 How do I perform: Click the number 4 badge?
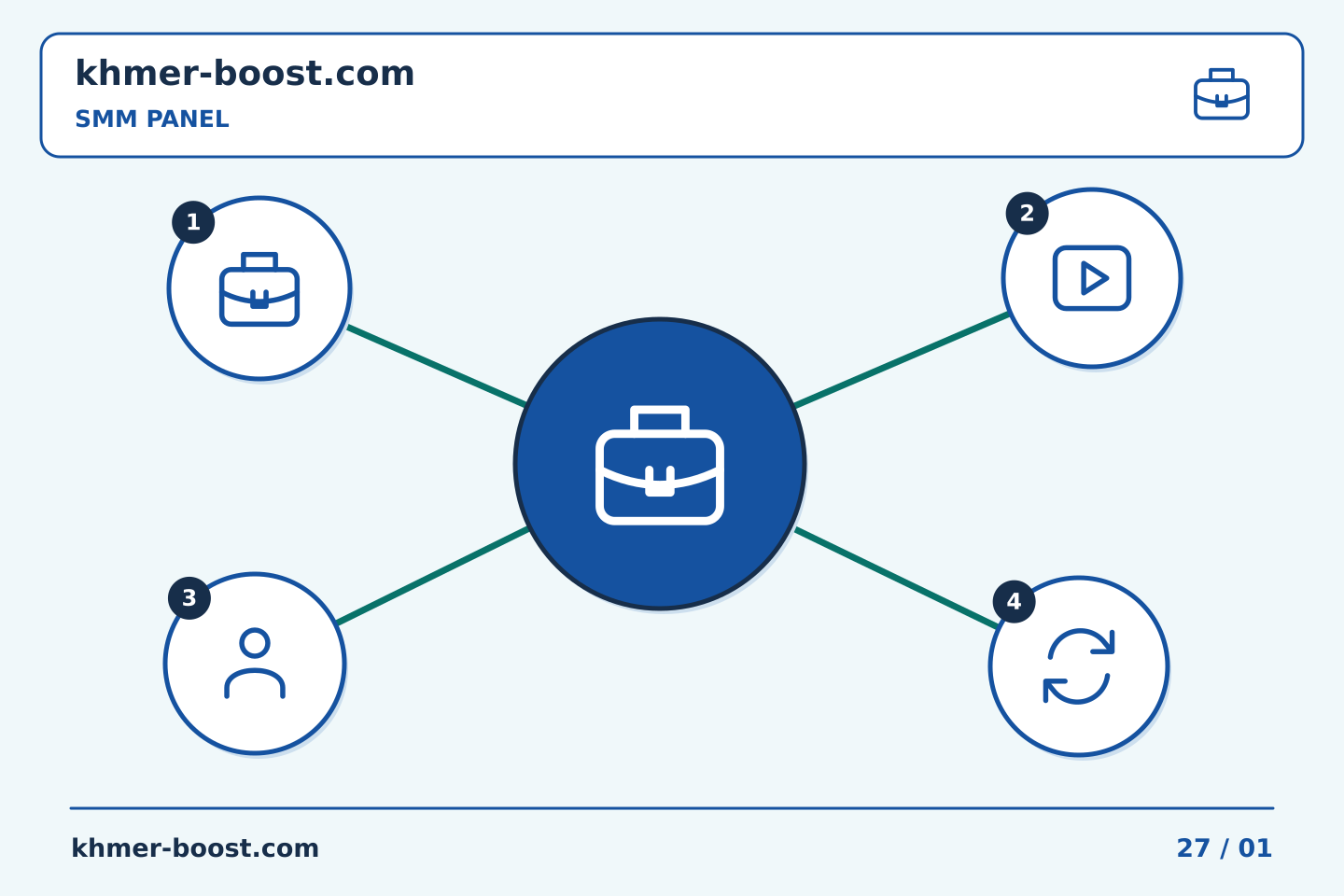1014,602
